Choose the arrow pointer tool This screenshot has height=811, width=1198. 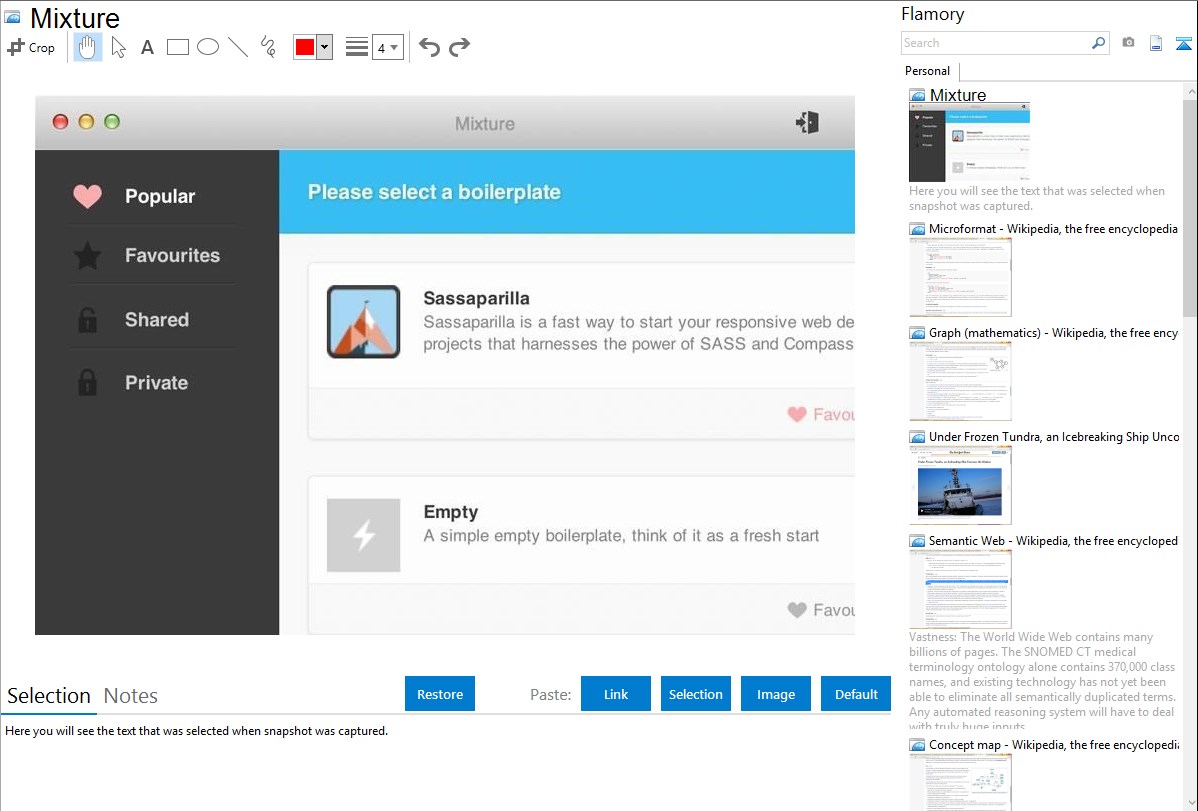coord(118,47)
